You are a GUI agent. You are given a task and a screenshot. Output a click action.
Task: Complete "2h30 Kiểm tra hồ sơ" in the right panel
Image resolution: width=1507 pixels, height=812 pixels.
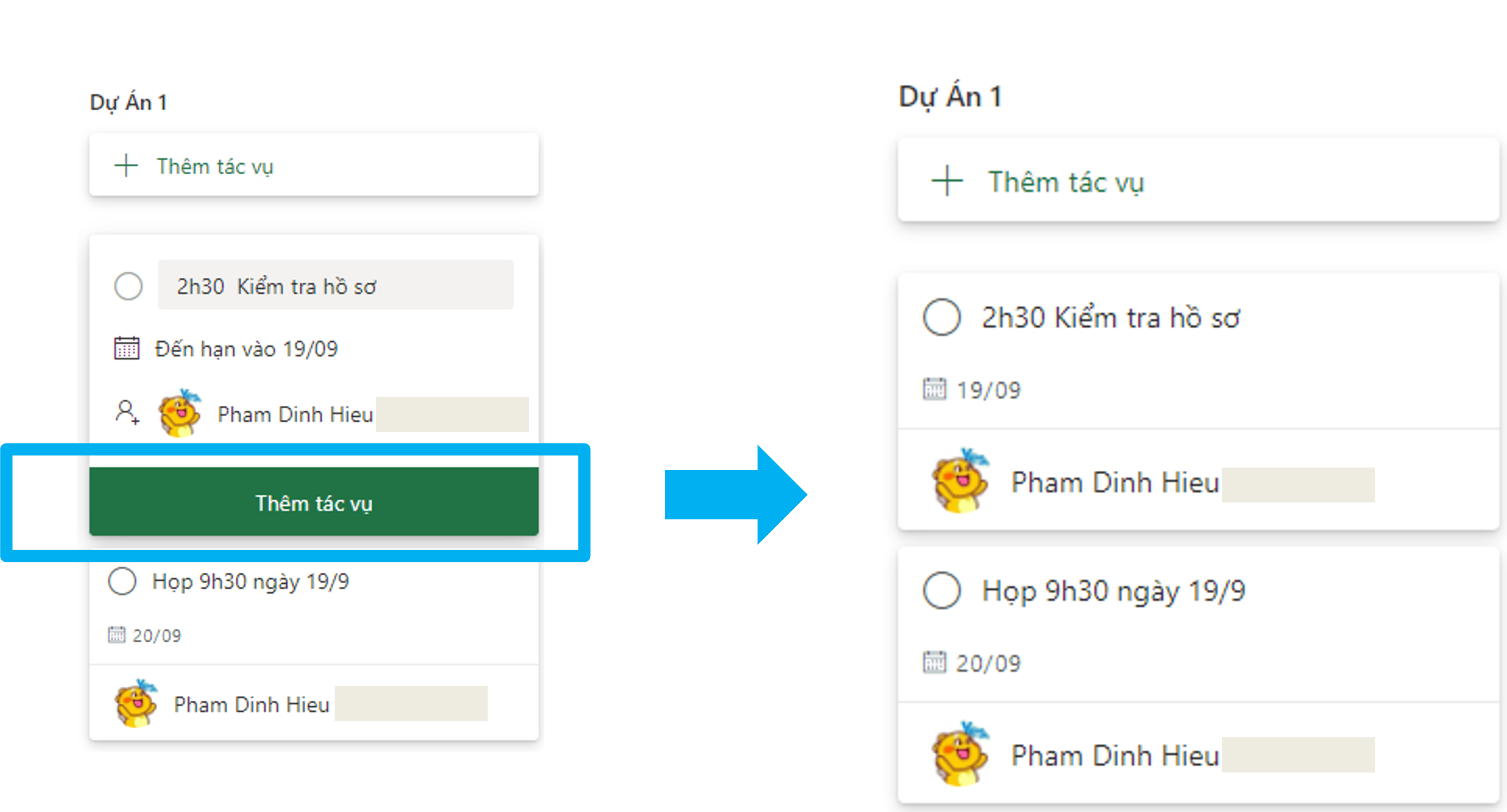click(941, 317)
